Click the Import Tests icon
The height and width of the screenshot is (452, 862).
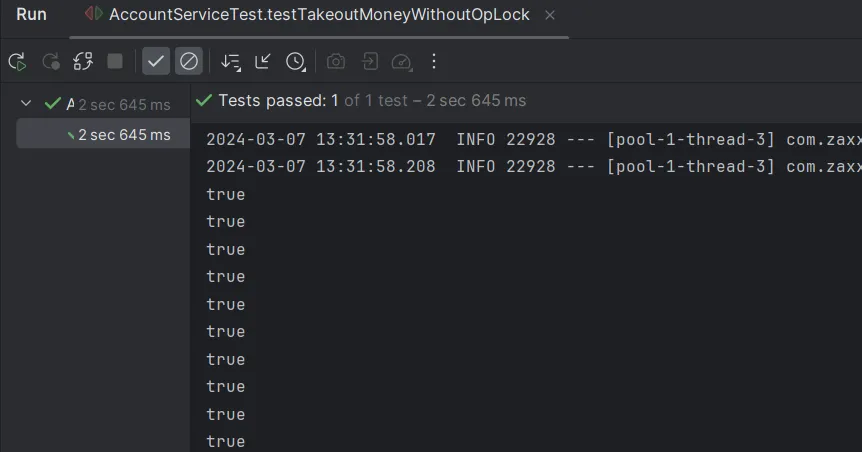[369, 62]
